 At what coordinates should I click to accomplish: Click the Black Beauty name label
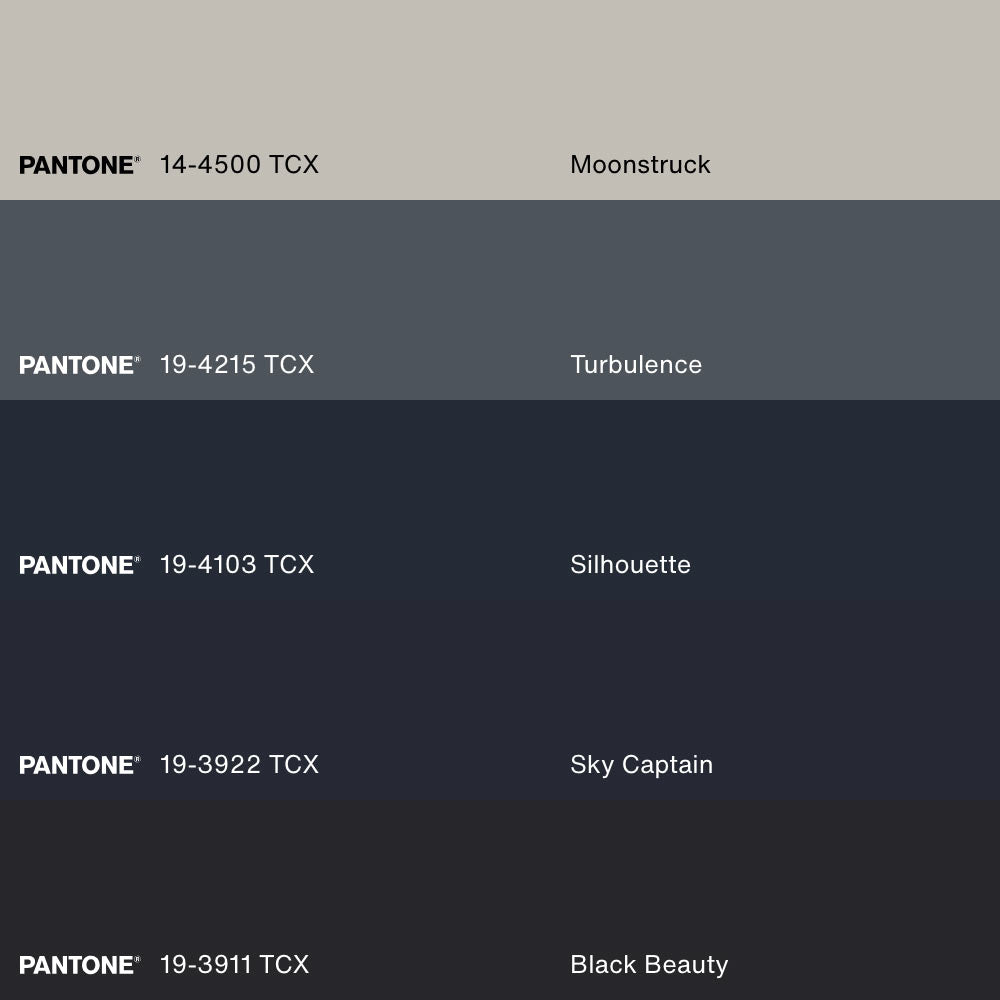649,965
